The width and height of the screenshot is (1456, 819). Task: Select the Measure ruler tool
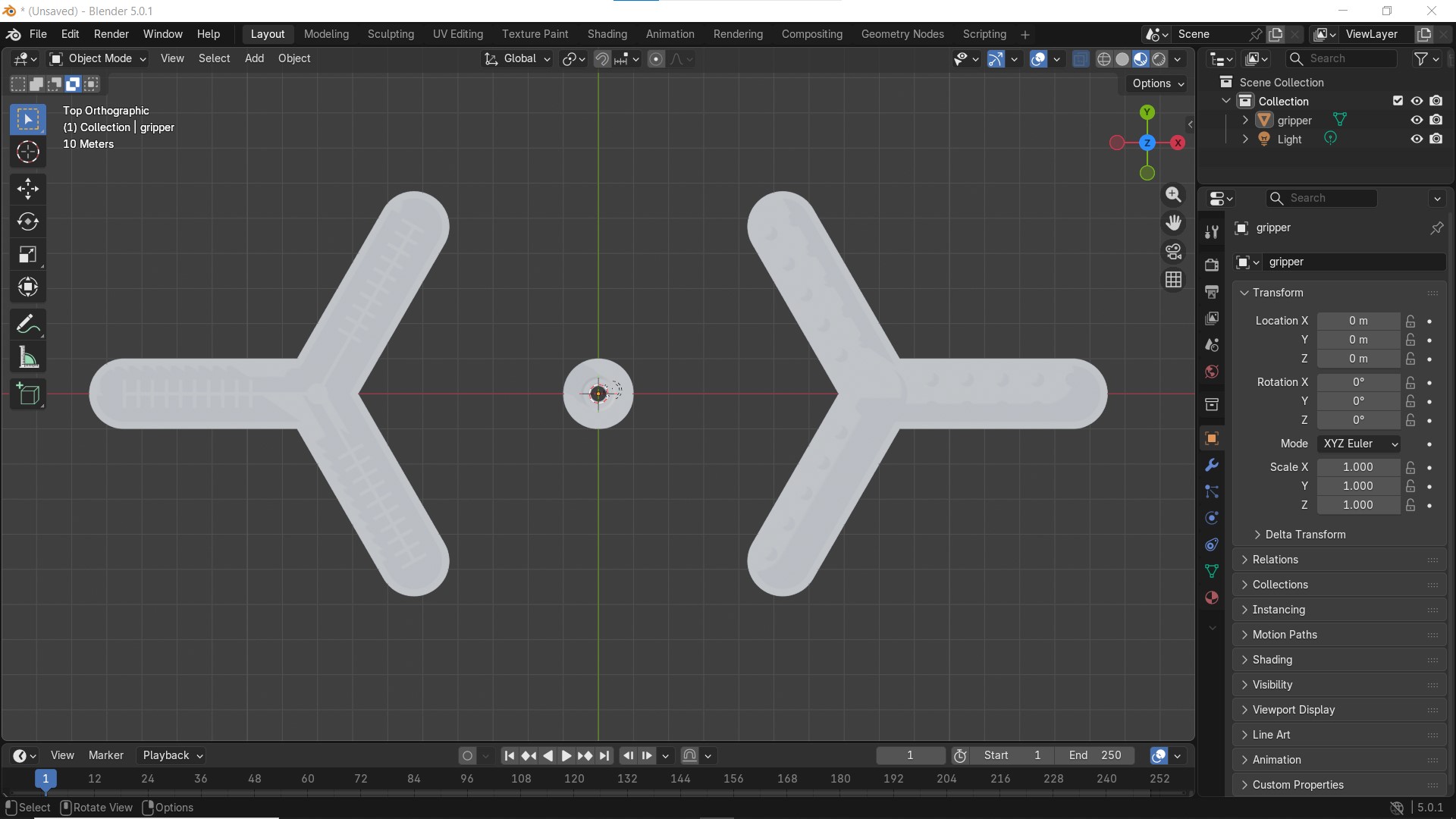click(x=28, y=358)
